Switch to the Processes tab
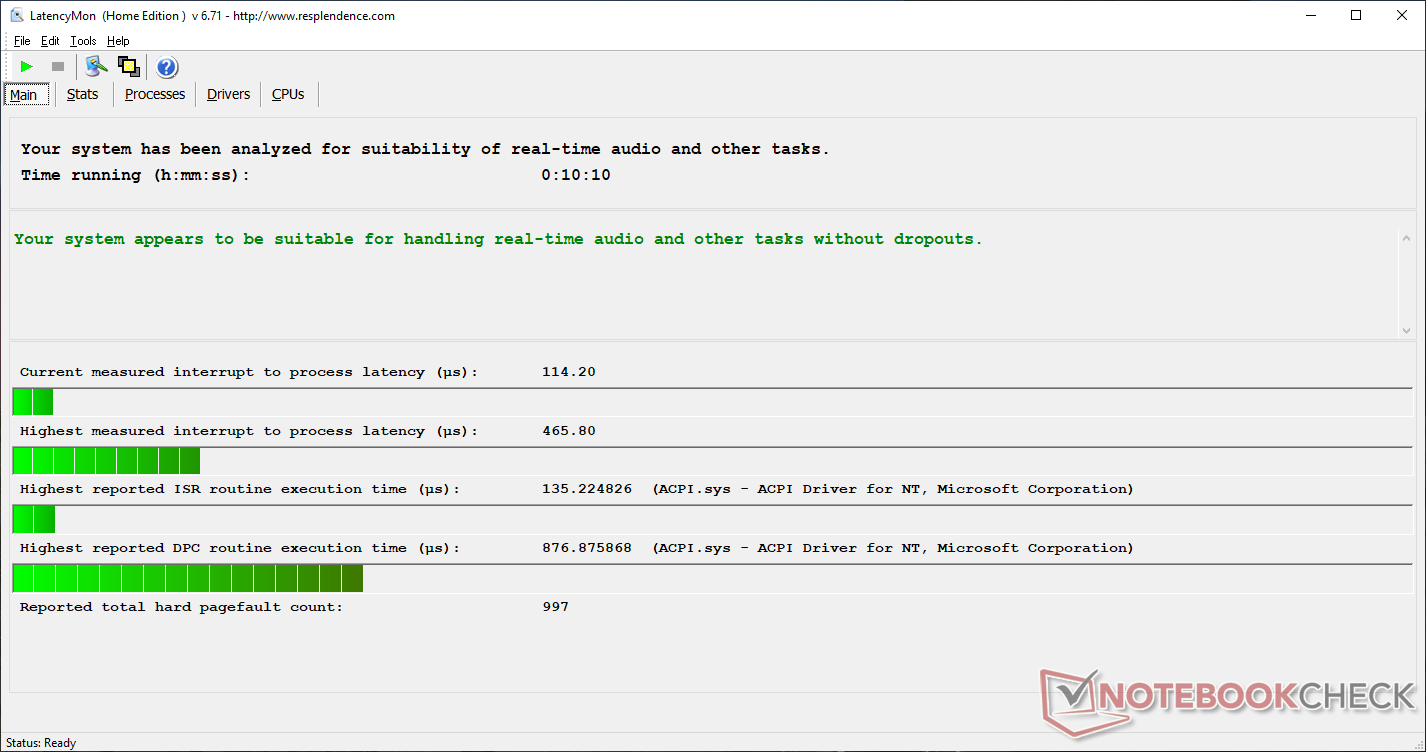The height and width of the screenshot is (752, 1426). (155, 94)
